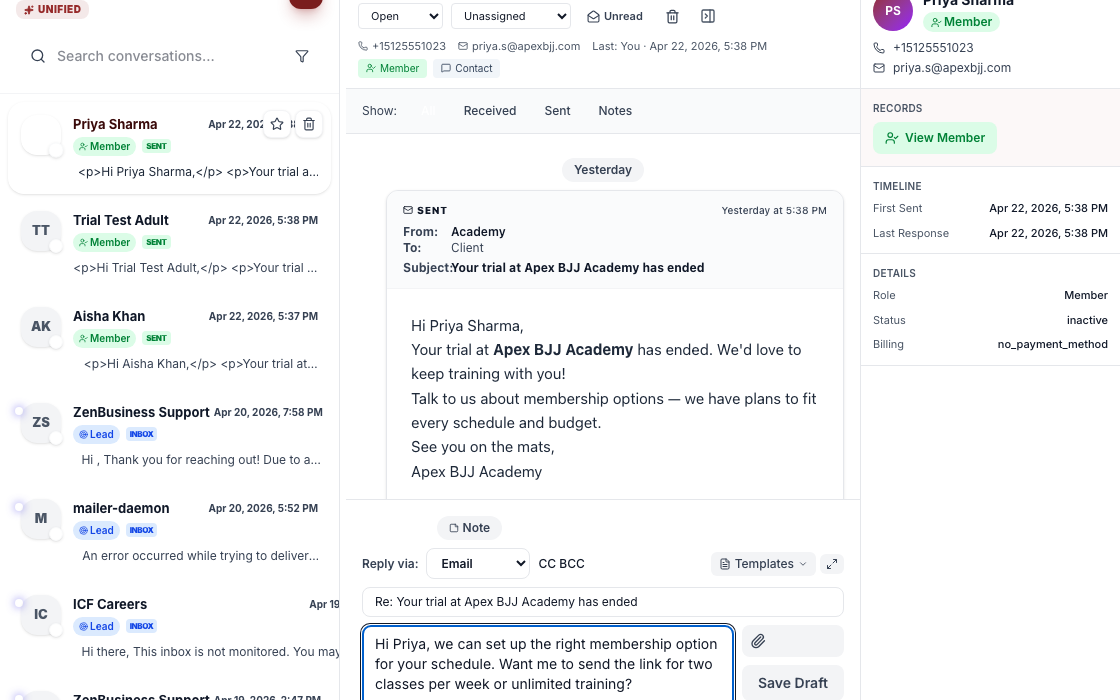Image resolution: width=1120 pixels, height=700 pixels.
Task: Click the trash icon in conversation header
Action: 672,16
